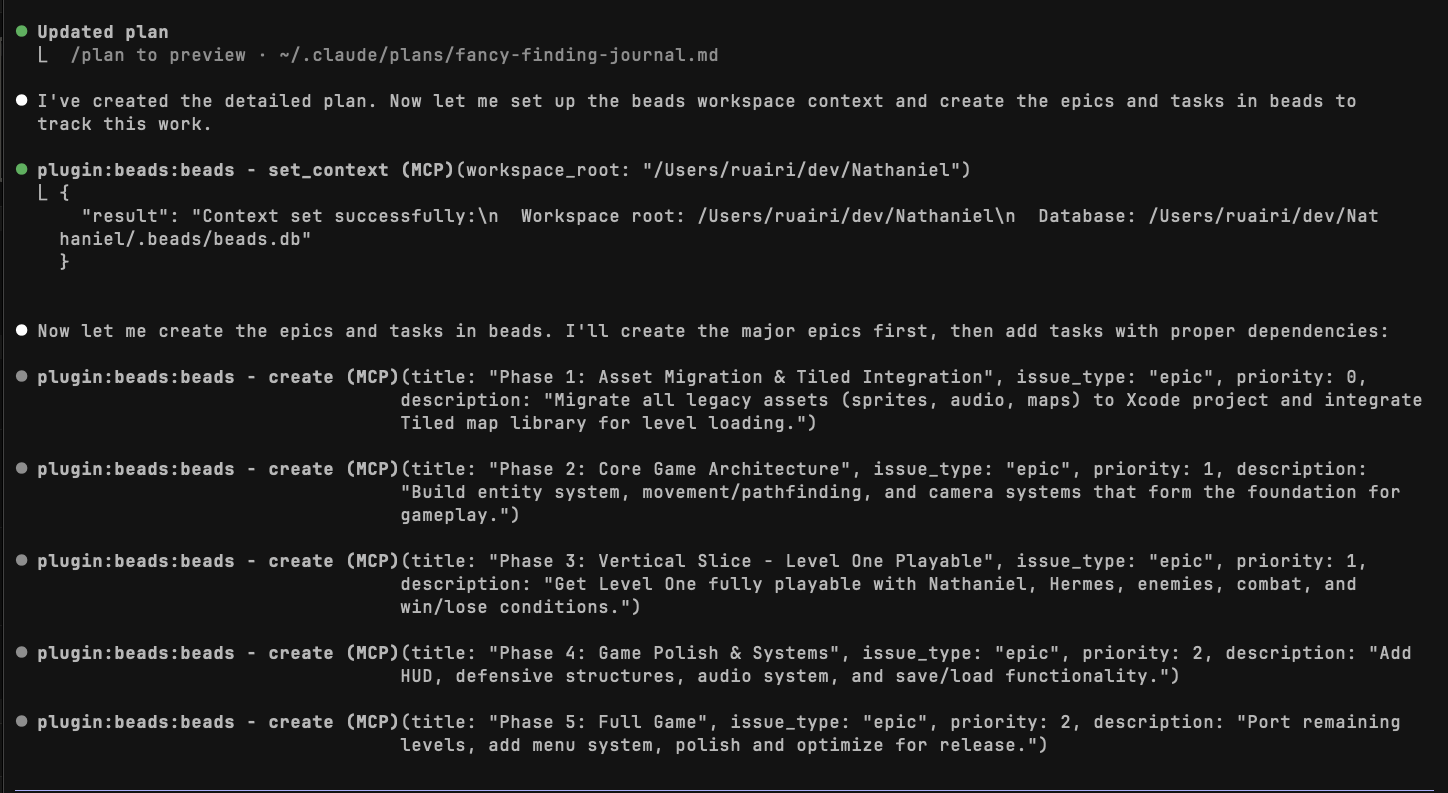Collapse the set_context result output branch
The width and height of the screenshot is (1448, 793).
(x=42, y=193)
